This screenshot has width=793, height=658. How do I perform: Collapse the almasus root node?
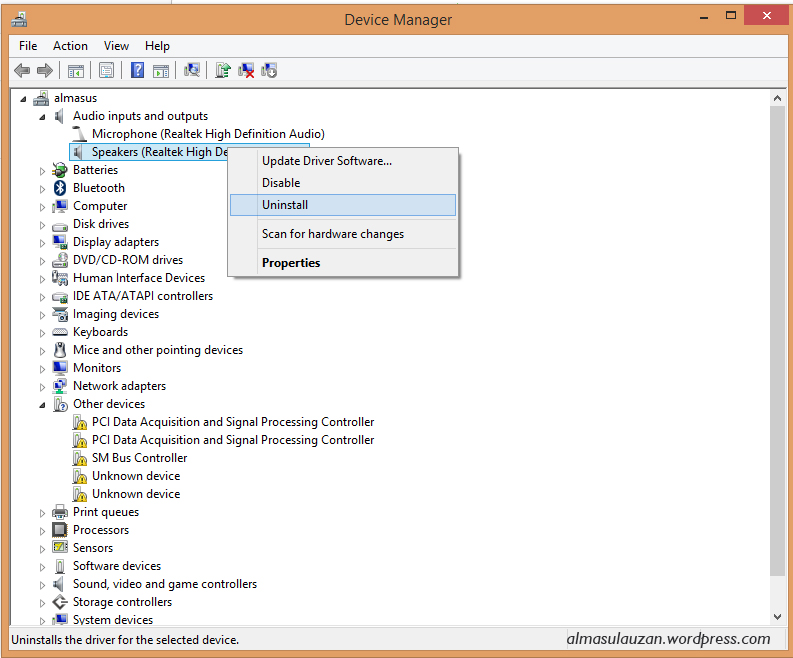(x=23, y=99)
